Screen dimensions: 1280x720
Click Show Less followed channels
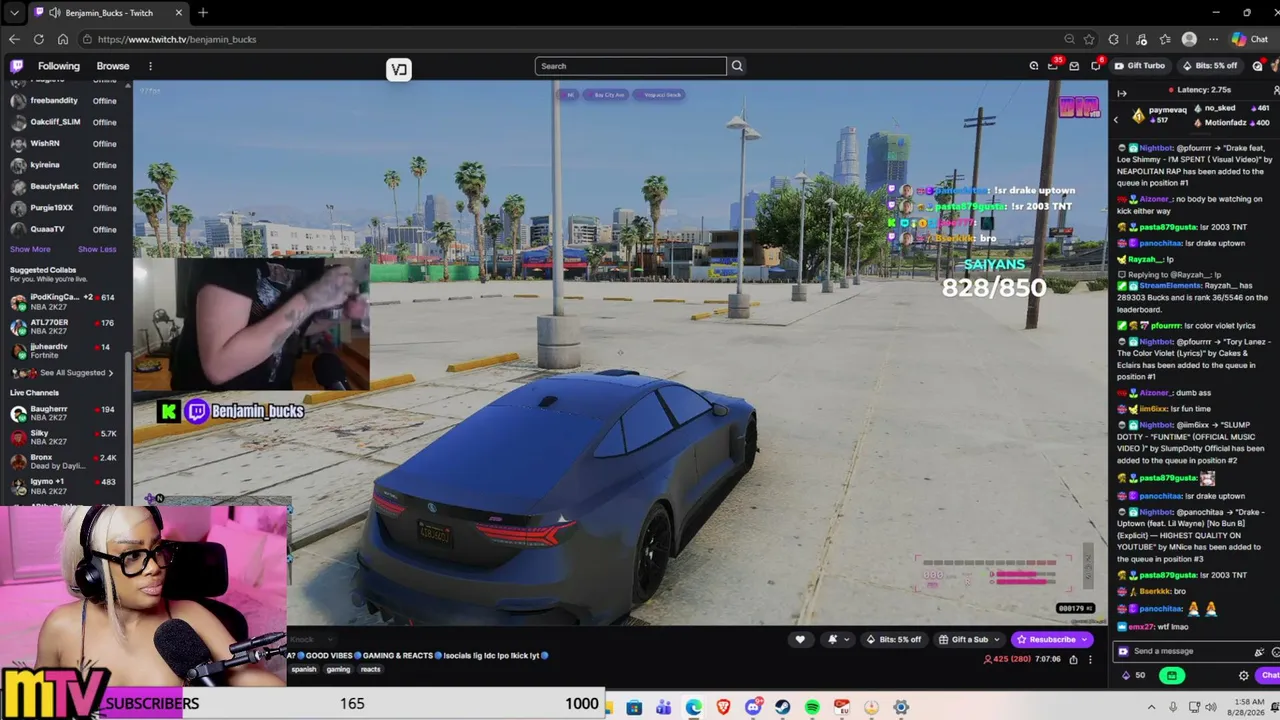tap(97, 249)
